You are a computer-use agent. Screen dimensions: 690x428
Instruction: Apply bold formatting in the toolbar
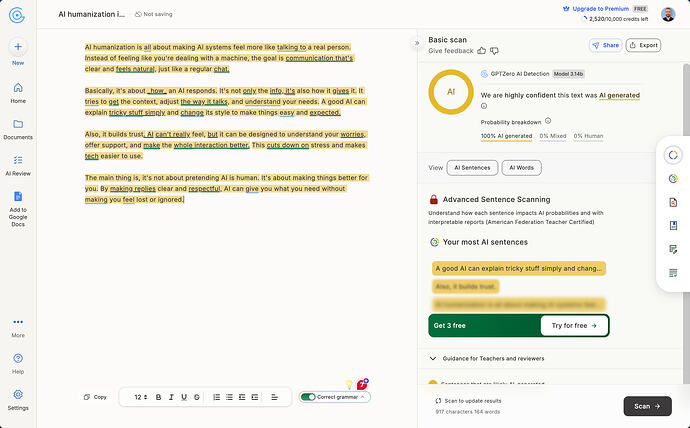(158, 397)
